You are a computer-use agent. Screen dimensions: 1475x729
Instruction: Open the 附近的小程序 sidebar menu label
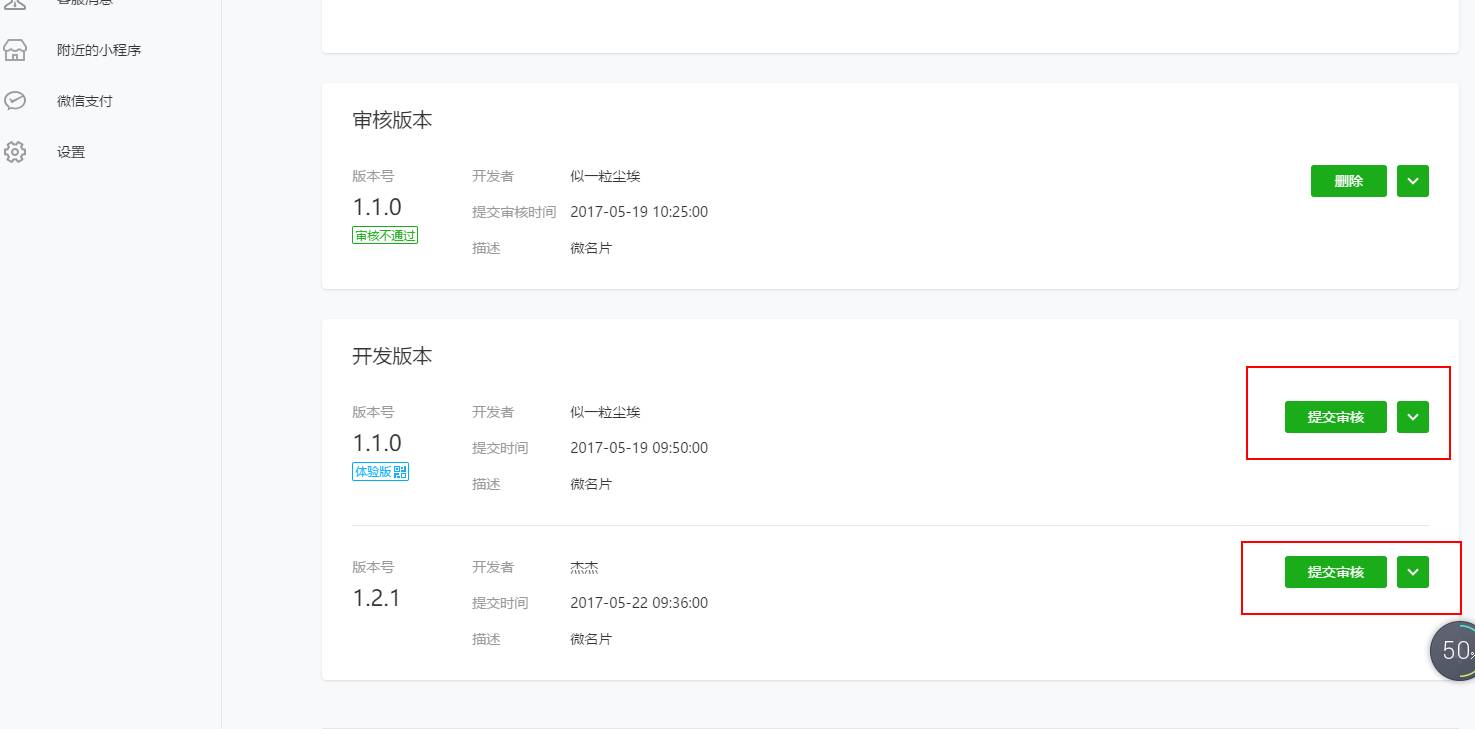[99, 50]
